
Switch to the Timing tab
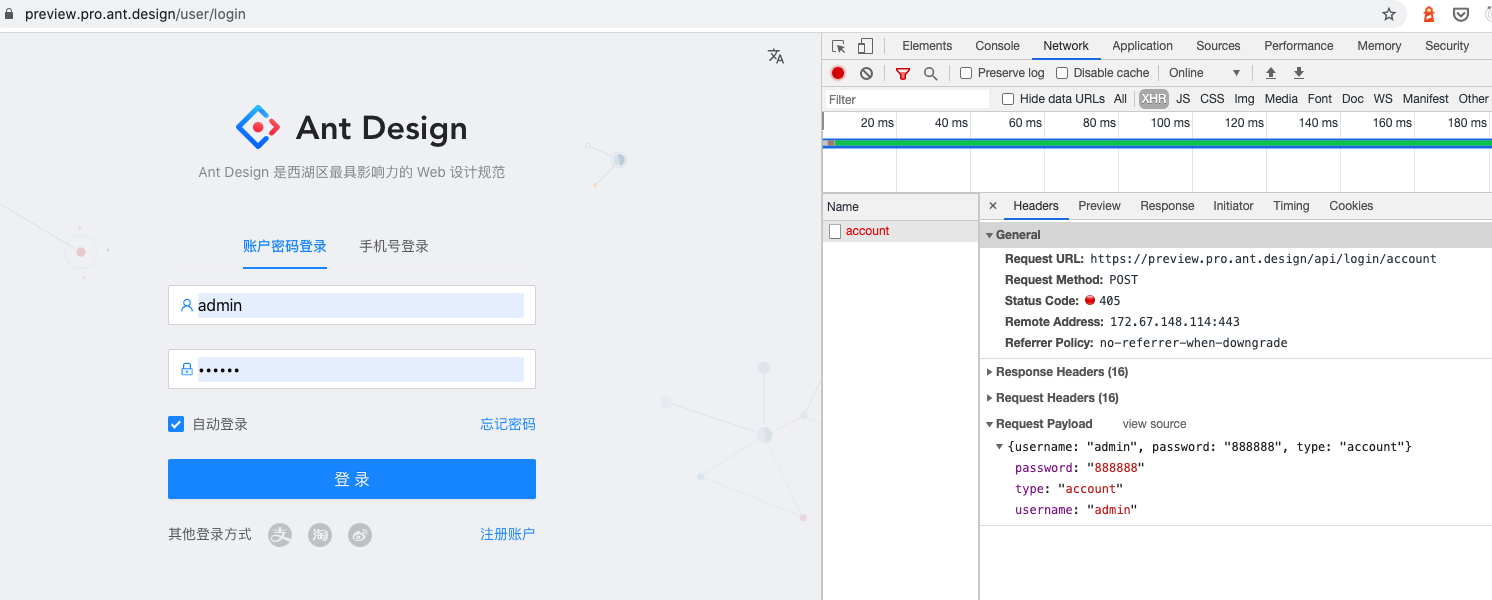[1291, 206]
